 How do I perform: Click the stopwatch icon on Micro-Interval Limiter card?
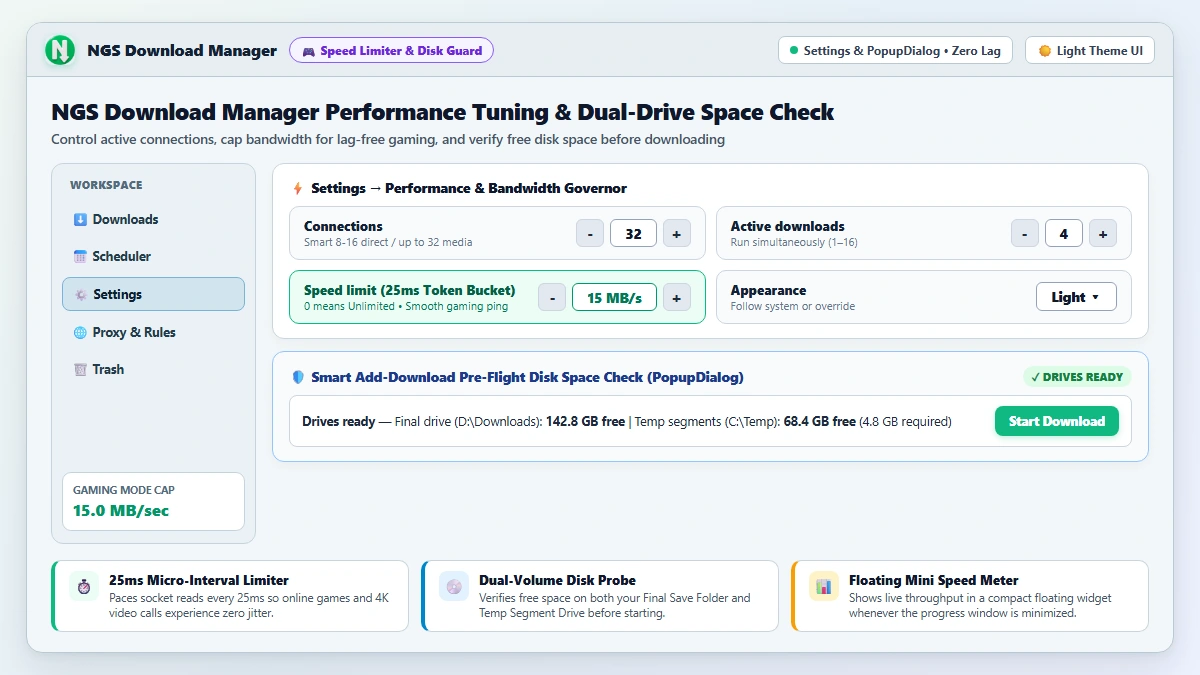pos(83,587)
